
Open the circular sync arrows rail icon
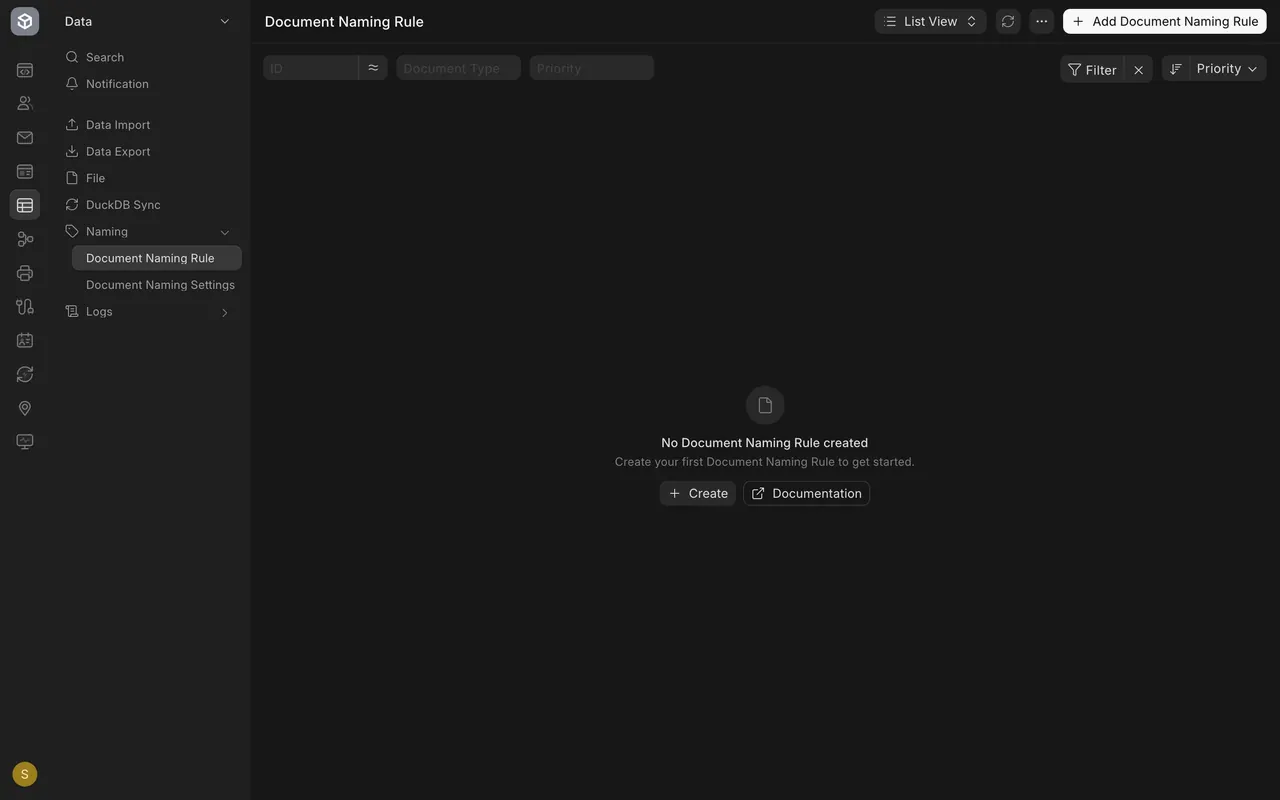(x=25, y=374)
